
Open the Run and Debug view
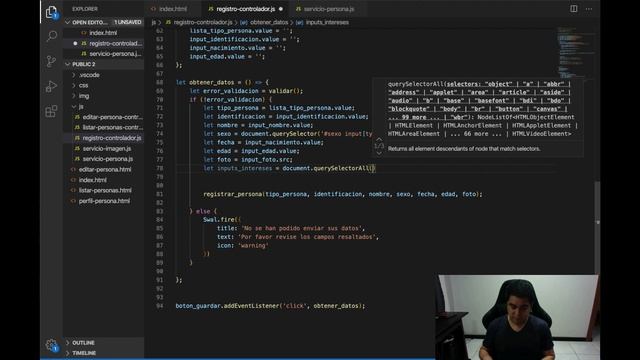(51, 86)
